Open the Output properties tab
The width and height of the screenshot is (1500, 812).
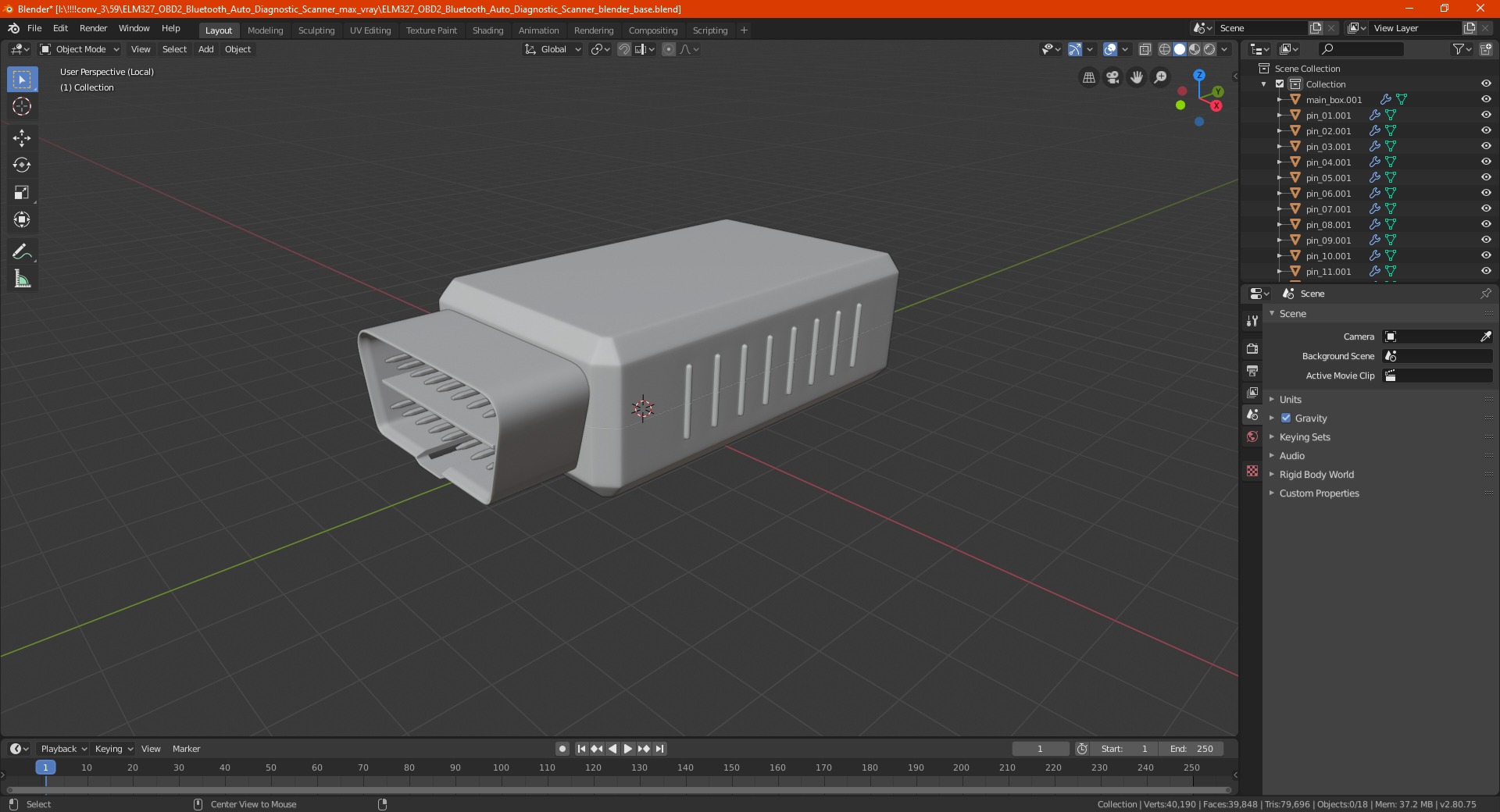tap(1252, 370)
